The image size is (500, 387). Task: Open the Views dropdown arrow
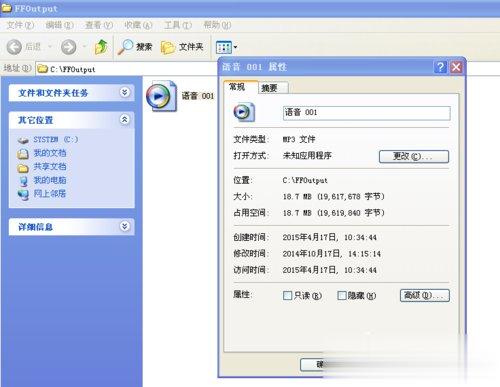(x=235, y=47)
